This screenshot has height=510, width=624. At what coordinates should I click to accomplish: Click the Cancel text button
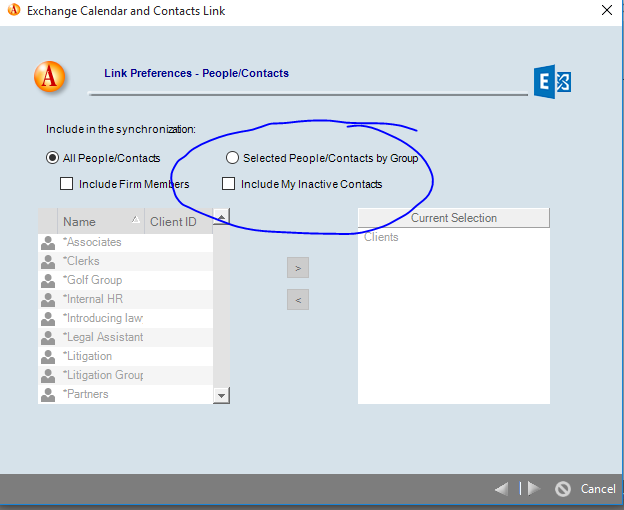pyautogui.click(x=598, y=489)
